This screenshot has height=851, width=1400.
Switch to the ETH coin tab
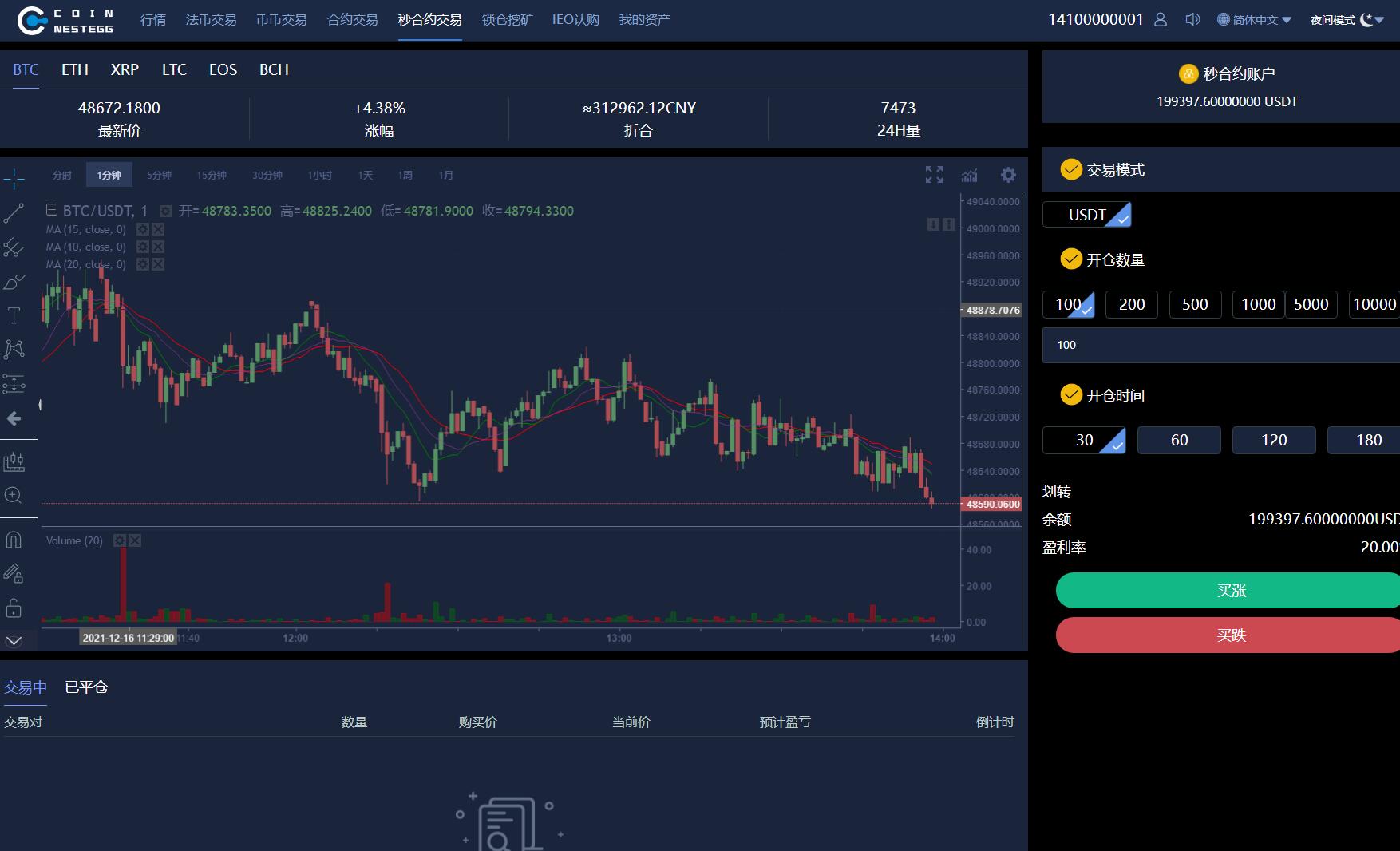(75, 69)
